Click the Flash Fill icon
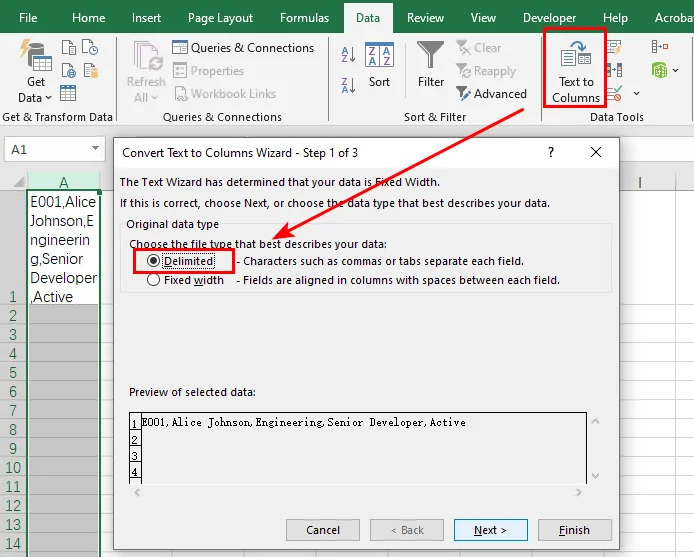Screen dimensions: 694x557 click(x=614, y=47)
